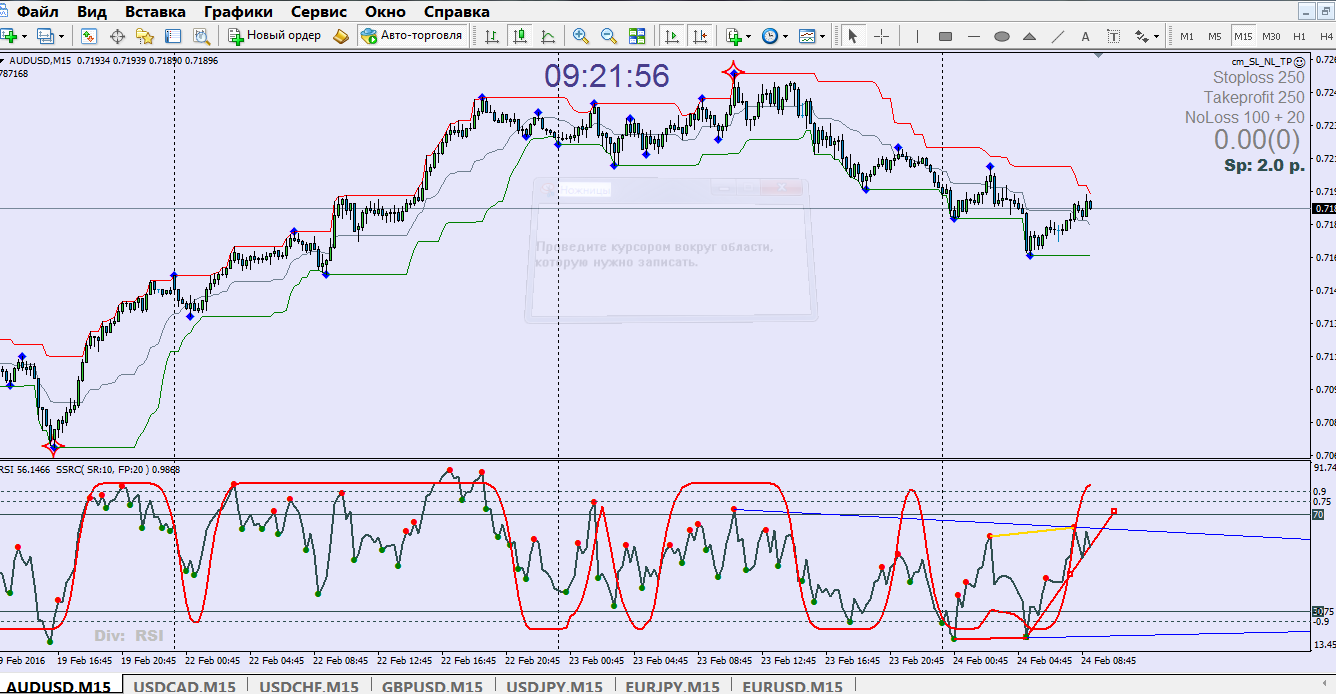Open the Market Watch window
Screen dimensions: 1336x694
[x=89, y=36]
